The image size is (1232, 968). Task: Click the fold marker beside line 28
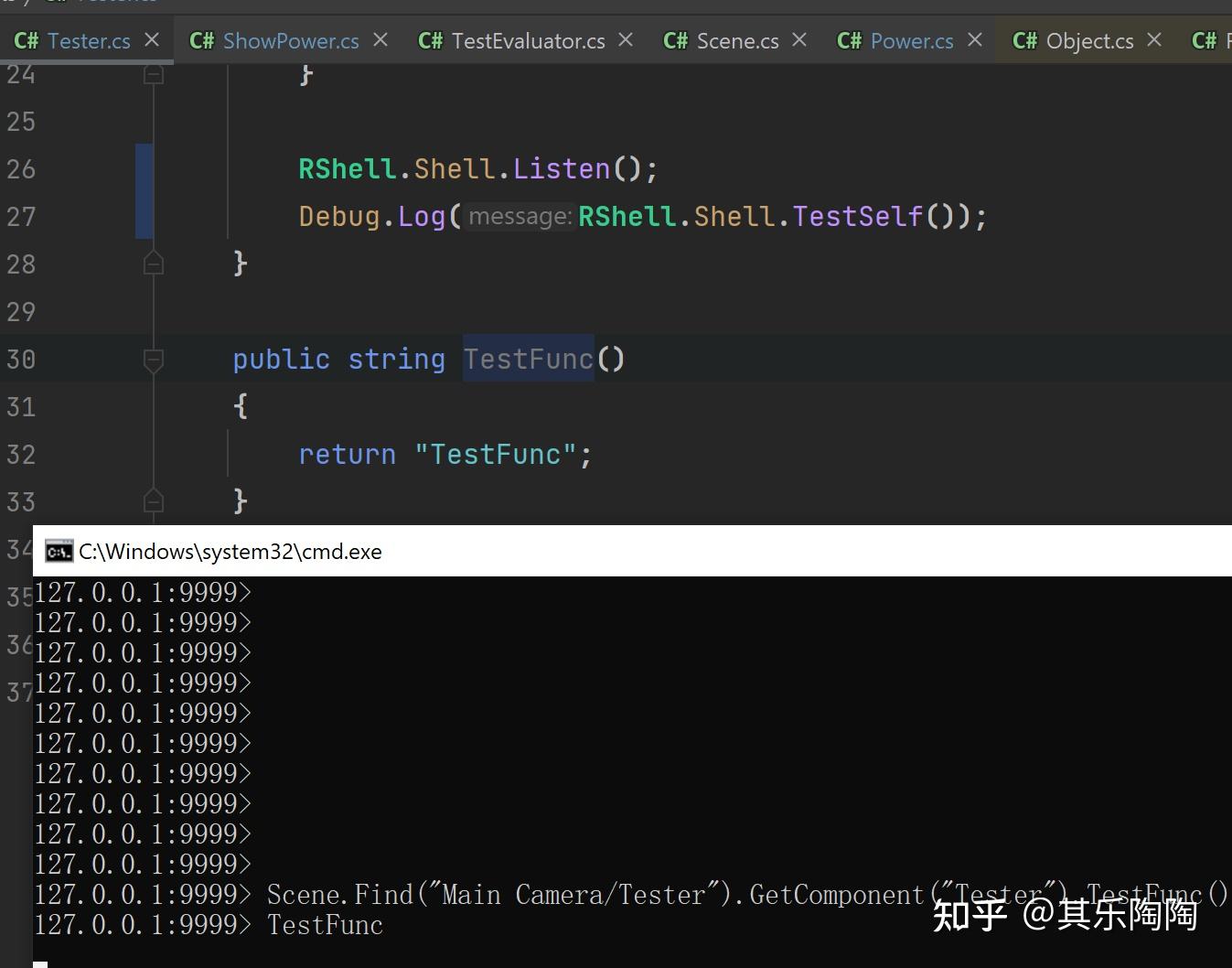tap(153, 263)
